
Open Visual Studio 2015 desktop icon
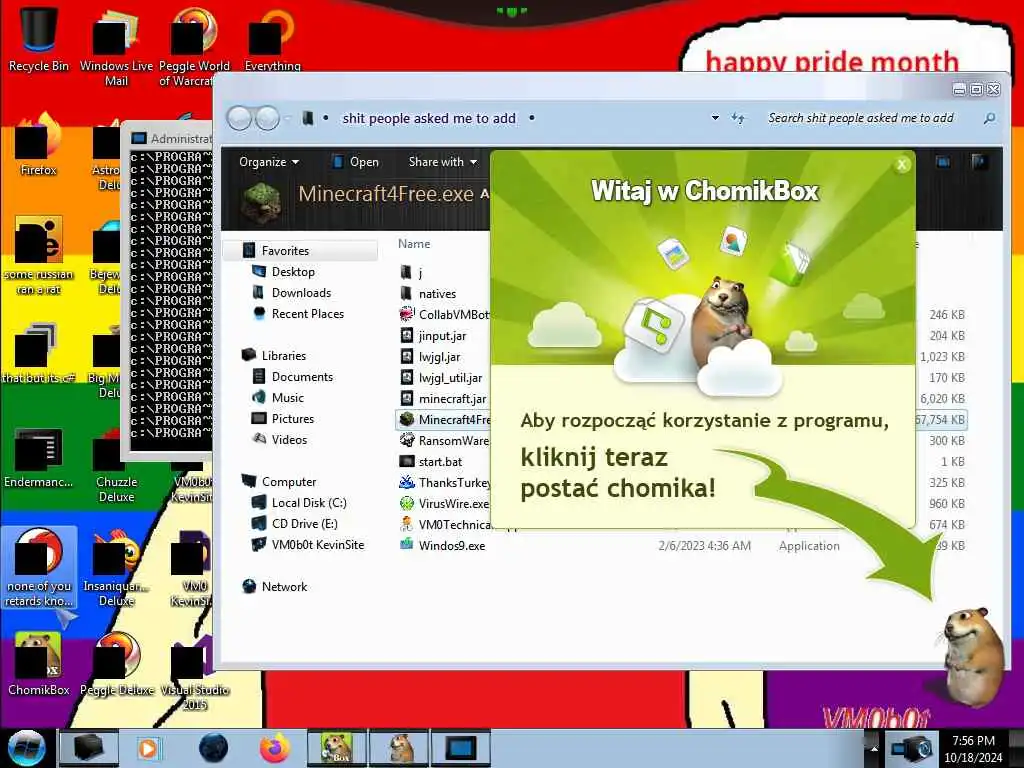(x=195, y=673)
